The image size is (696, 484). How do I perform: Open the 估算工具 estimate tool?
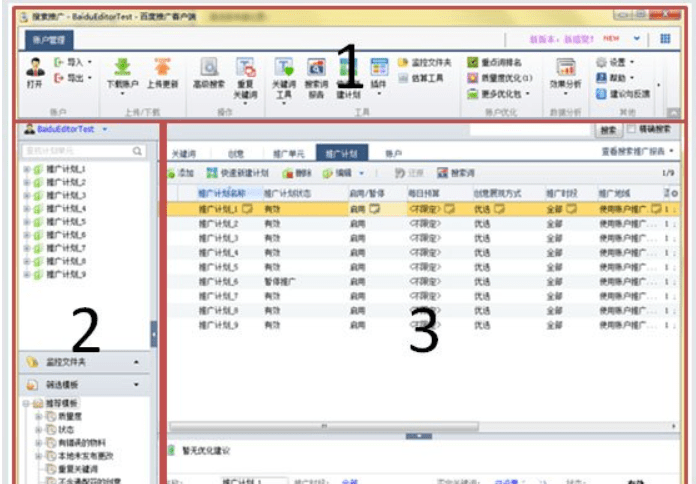point(421,78)
